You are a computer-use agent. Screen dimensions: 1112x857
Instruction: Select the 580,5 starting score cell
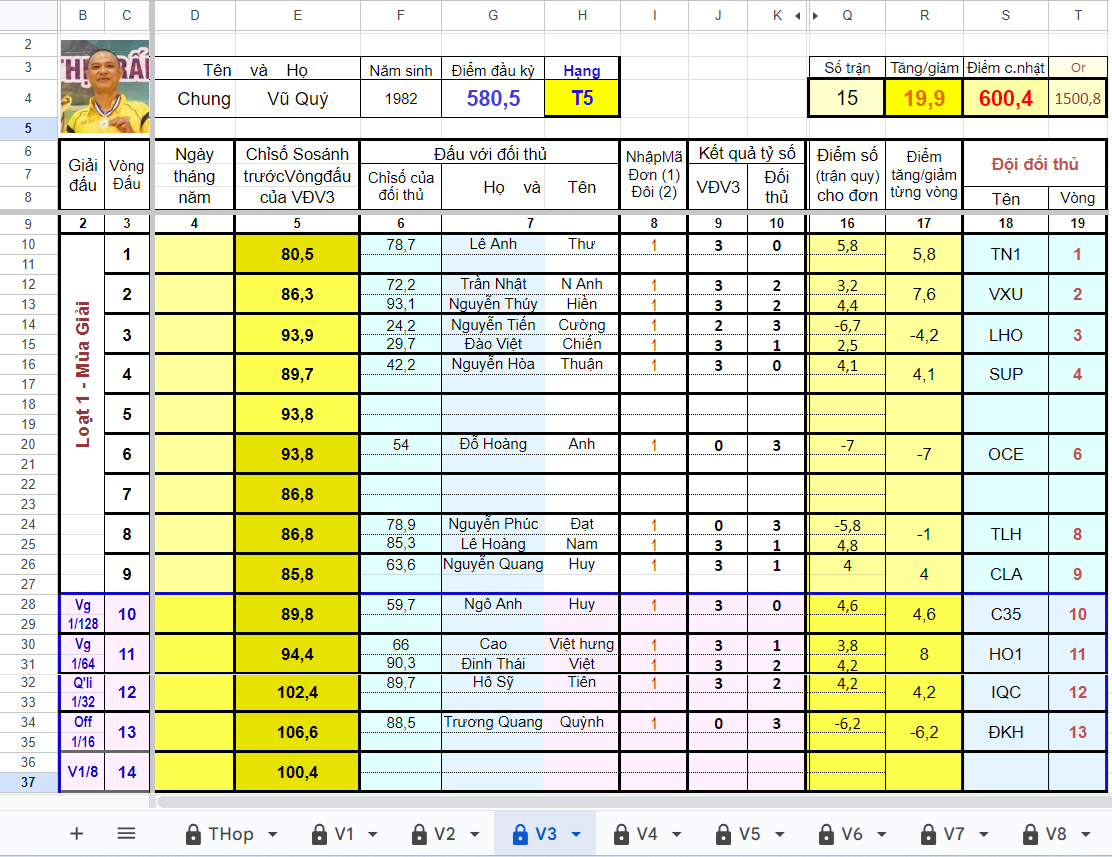tap(493, 99)
